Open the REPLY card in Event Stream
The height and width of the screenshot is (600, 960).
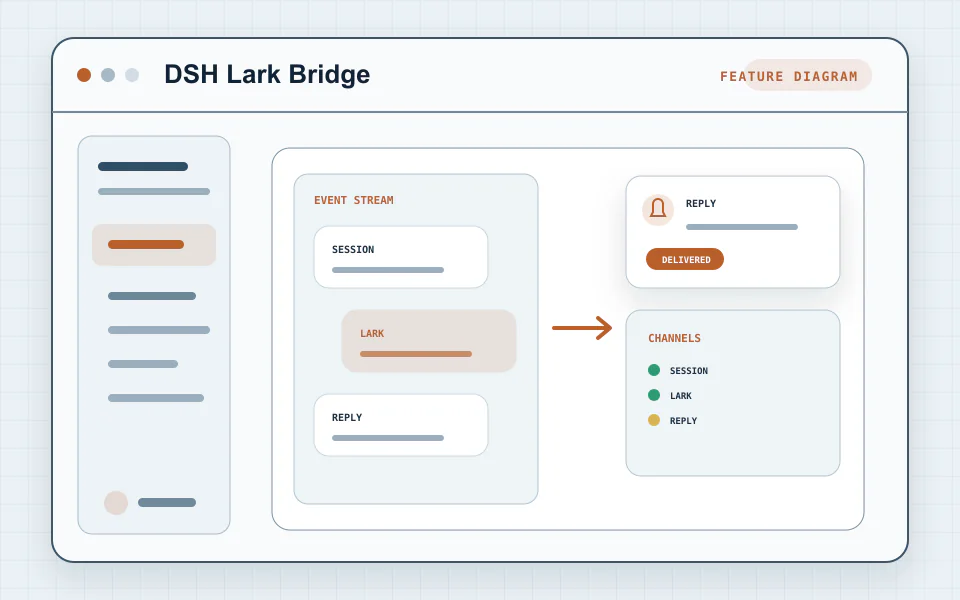401,425
